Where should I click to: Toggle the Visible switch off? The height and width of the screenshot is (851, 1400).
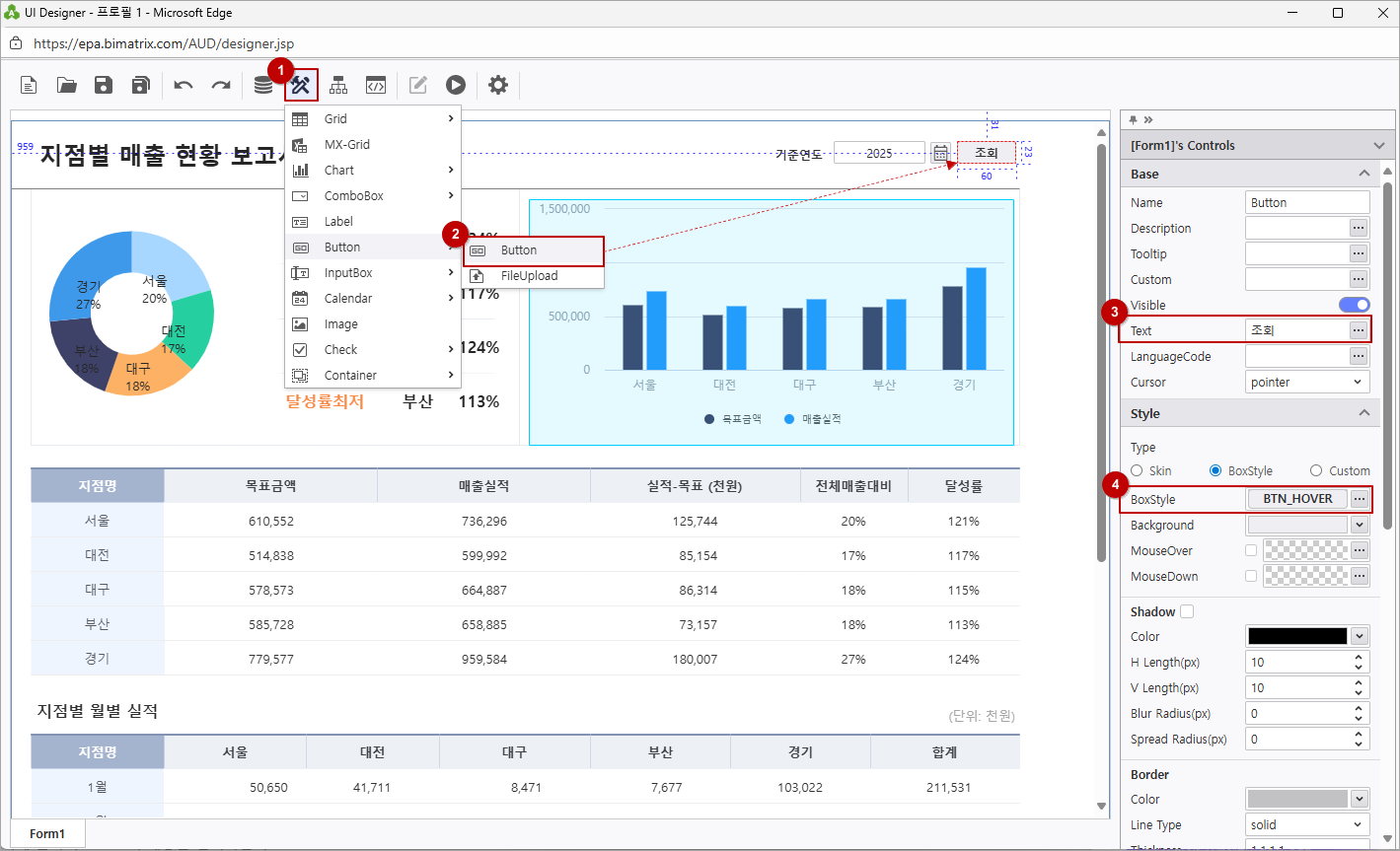1354,305
